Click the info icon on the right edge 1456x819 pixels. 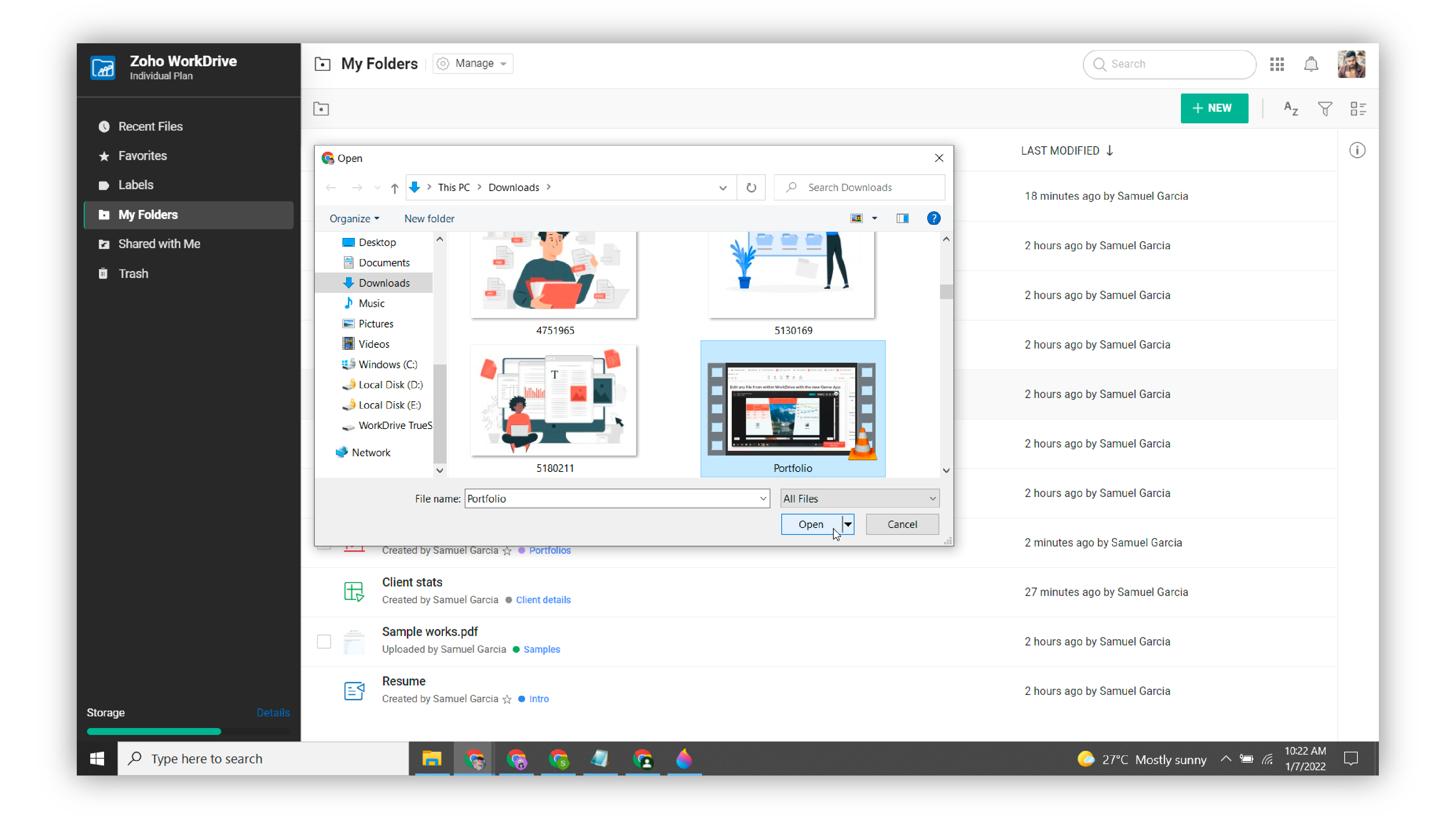click(x=1358, y=150)
